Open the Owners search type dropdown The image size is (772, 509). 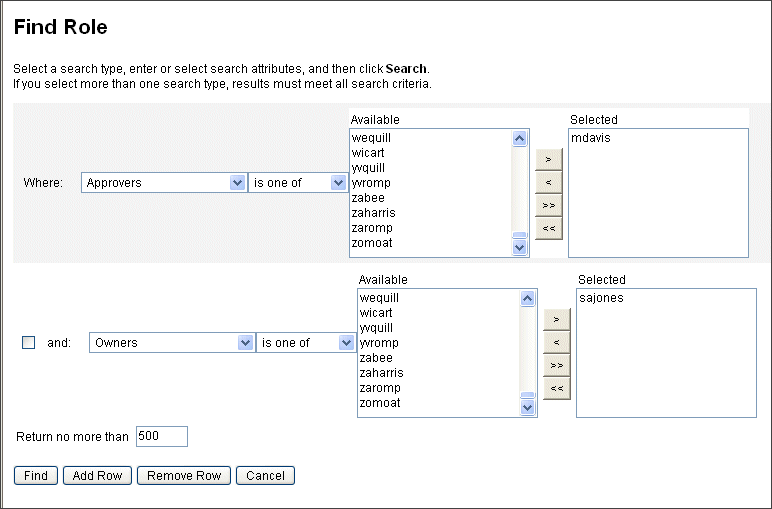tap(173, 343)
